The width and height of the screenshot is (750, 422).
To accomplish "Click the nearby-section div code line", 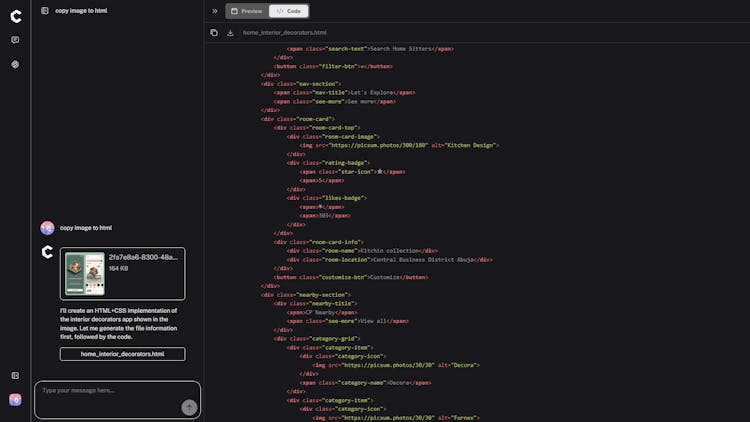I will click(306, 295).
